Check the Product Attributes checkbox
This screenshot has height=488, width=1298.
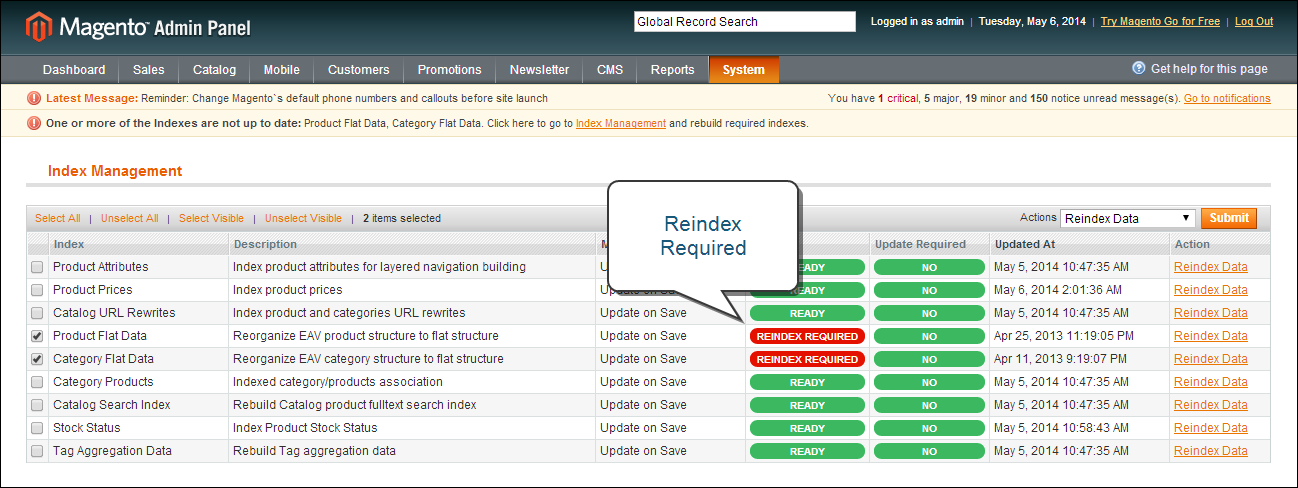pyautogui.click(x=37, y=267)
